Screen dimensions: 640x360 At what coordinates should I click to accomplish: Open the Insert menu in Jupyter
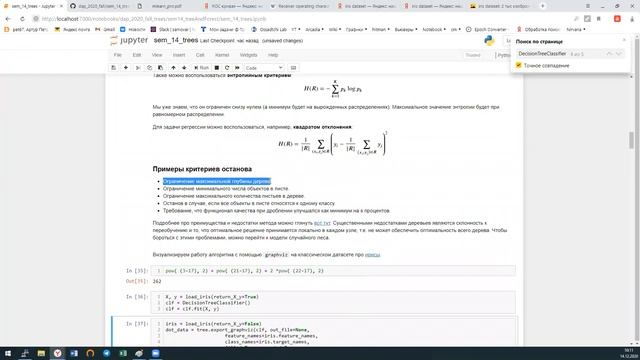(x=179, y=55)
